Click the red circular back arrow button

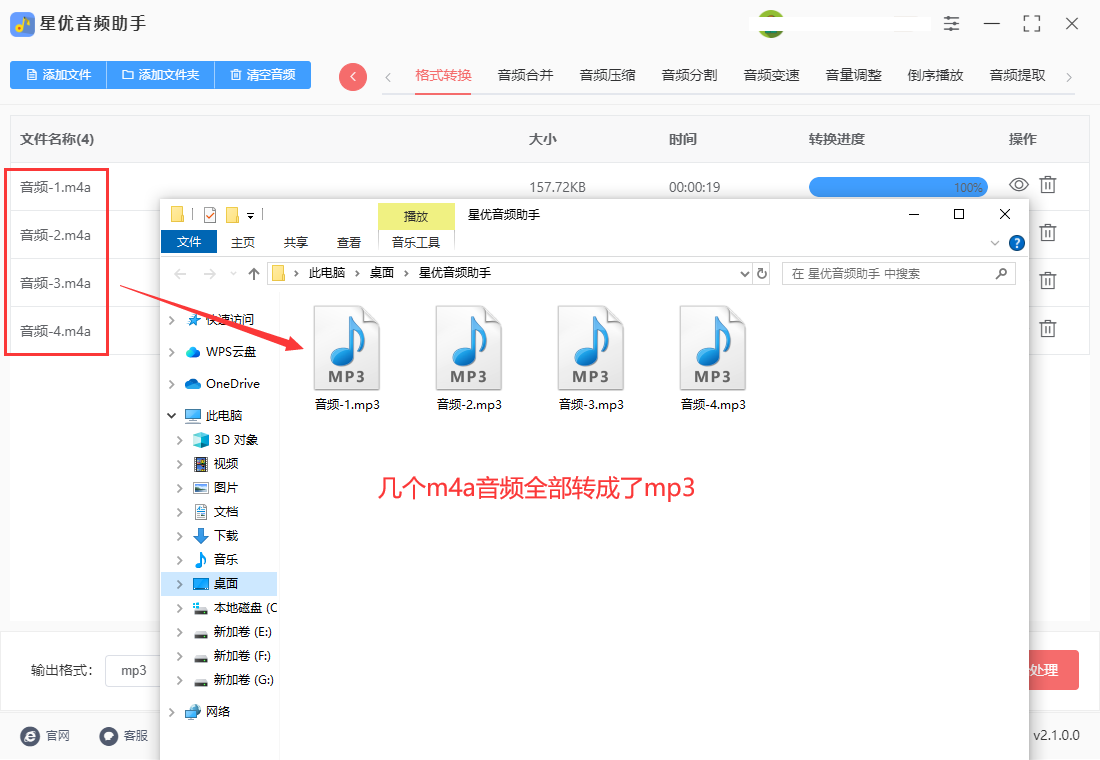click(x=353, y=76)
